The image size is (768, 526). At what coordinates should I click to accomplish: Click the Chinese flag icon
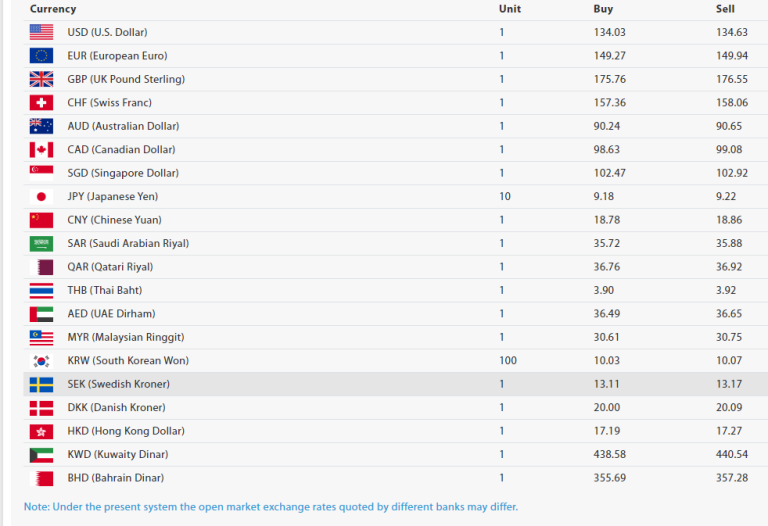(x=41, y=220)
